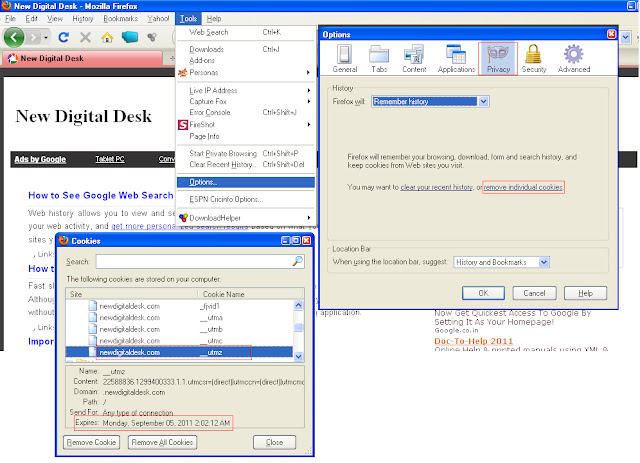Screen dimensions: 640x463
Task: Open the Bookmarks menu
Action: tap(120, 18)
